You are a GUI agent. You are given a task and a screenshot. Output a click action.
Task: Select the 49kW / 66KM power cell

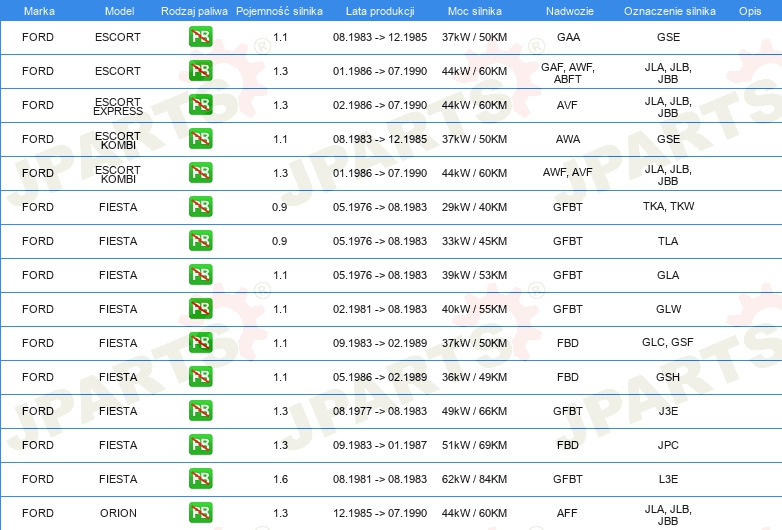474,411
